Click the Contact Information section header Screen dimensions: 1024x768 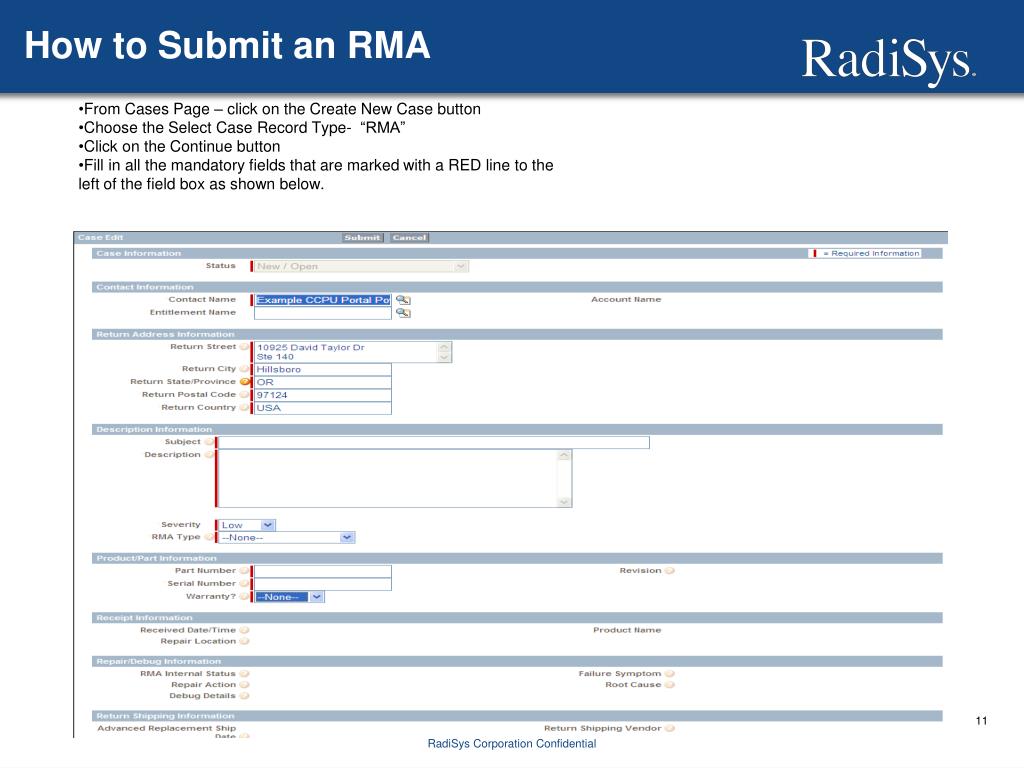coord(517,287)
